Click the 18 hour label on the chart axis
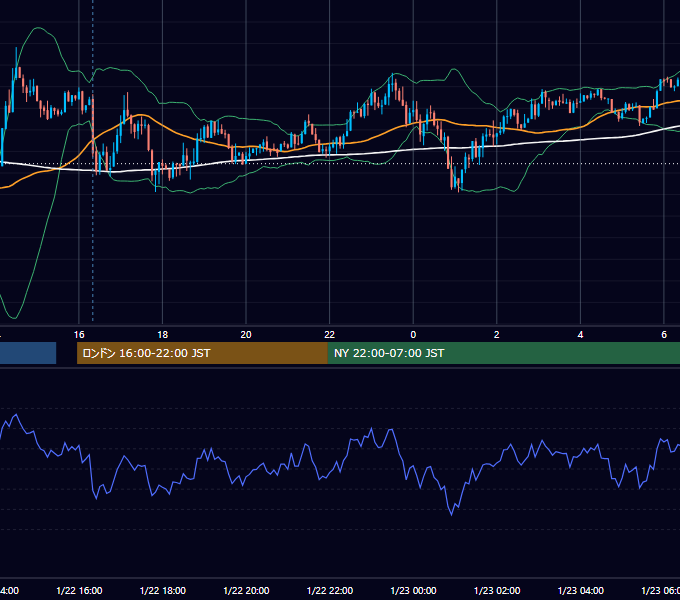The height and width of the screenshot is (600, 680). (x=163, y=335)
